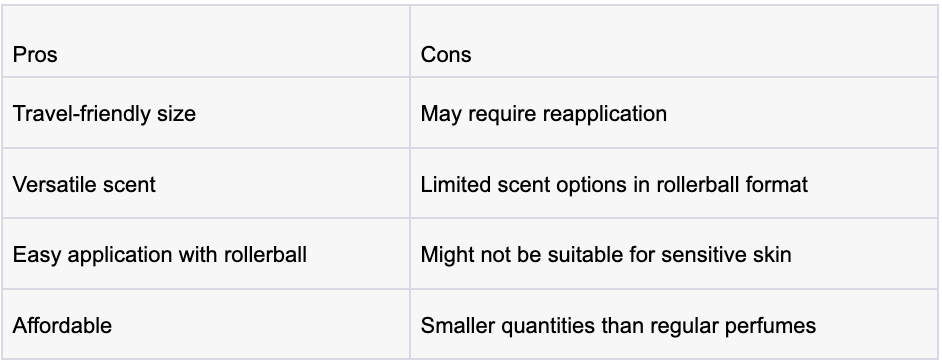Screen dimensions: 942x364
Task: Click the Affordable cell
Action: [x=206, y=324]
